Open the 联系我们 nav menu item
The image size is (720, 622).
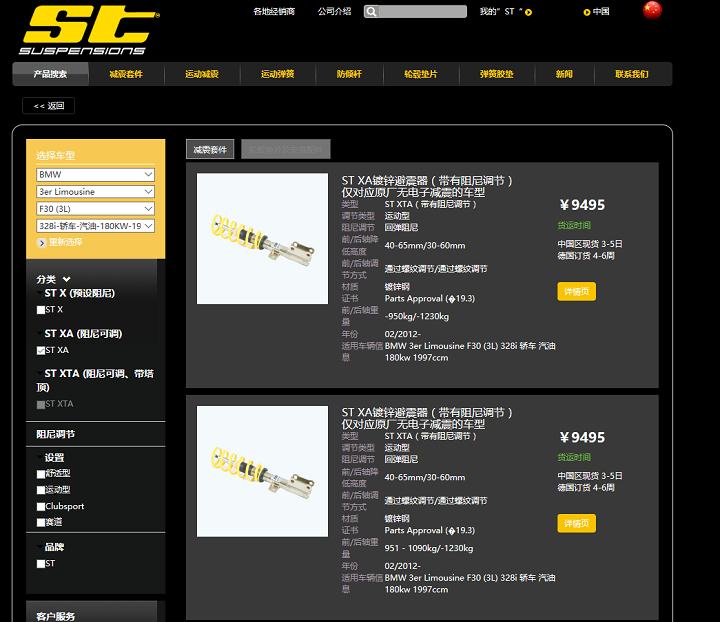[x=632, y=74]
